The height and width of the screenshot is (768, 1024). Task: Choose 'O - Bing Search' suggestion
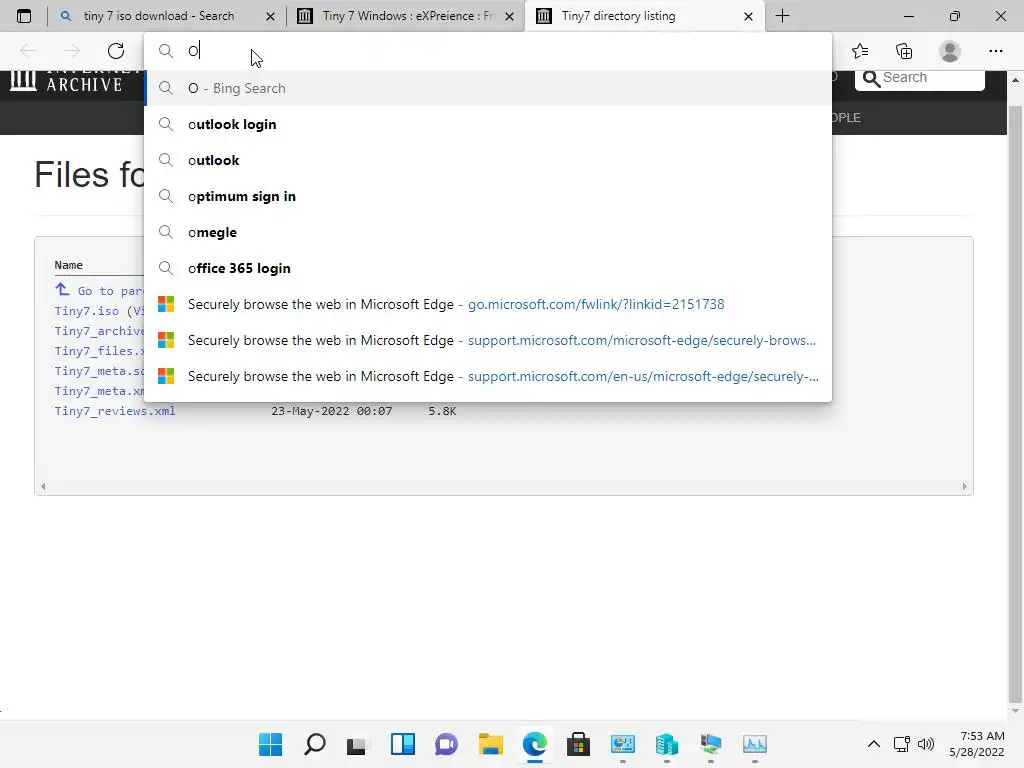488,88
